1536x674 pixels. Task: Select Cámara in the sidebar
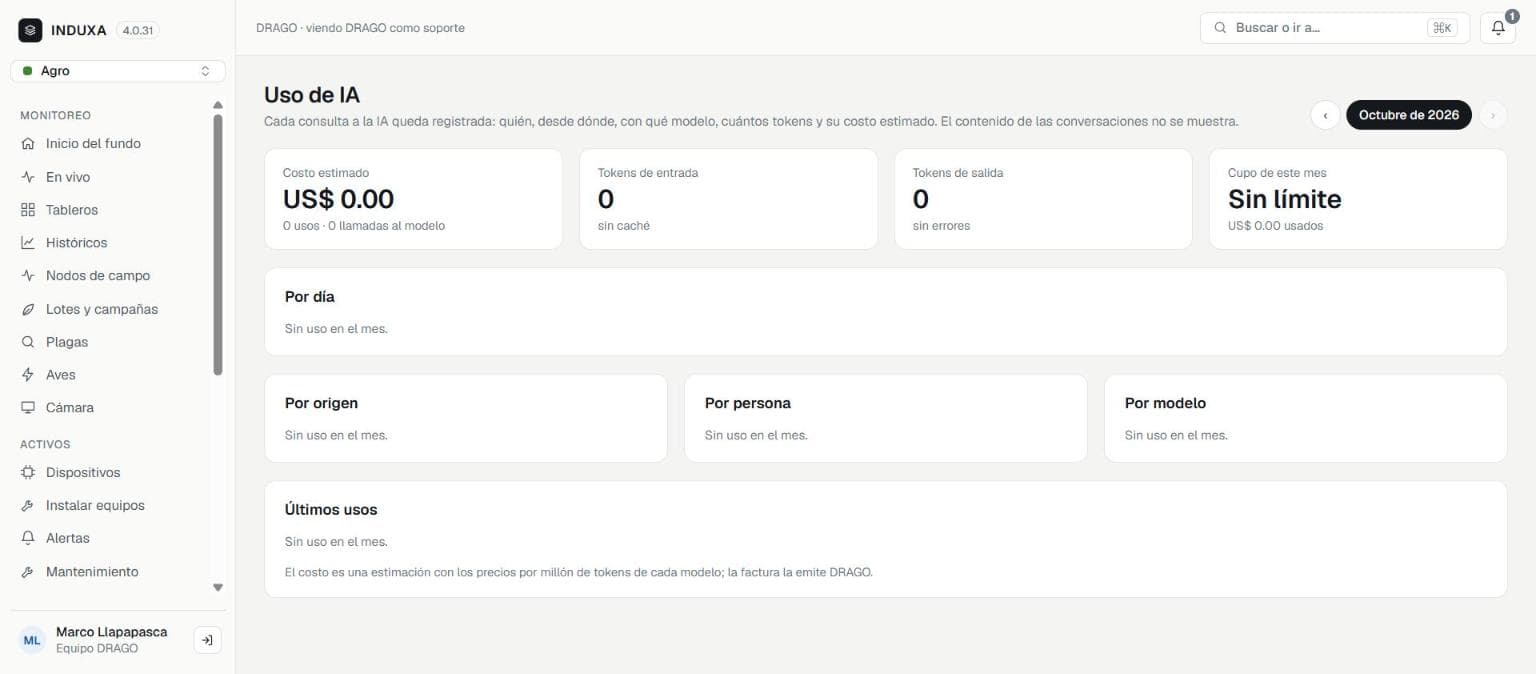coord(110,408)
